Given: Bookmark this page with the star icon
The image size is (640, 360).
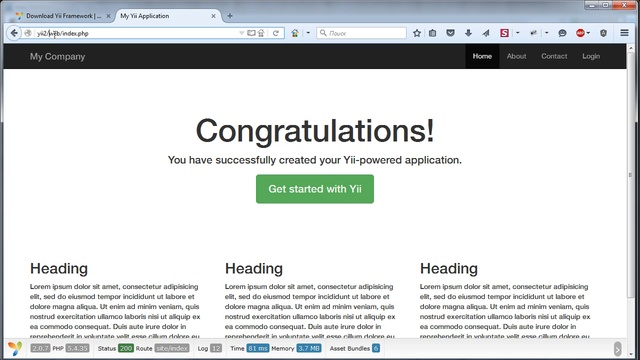Looking at the screenshot, I should coord(417,33).
